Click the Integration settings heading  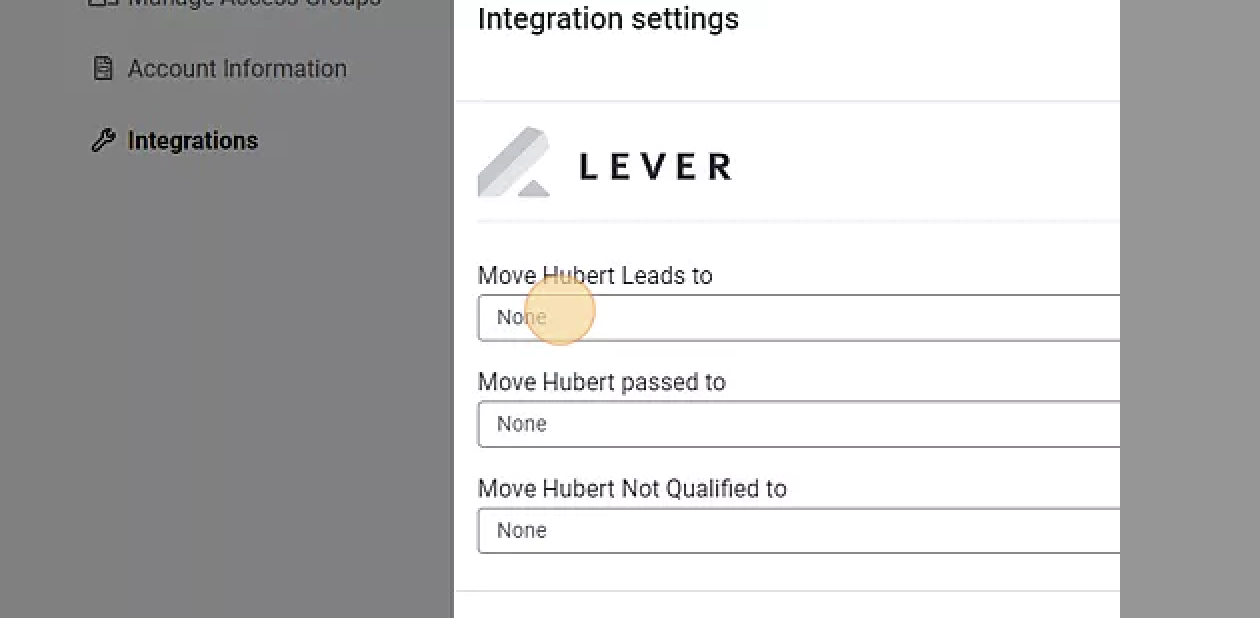pyautogui.click(x=608, y=19)
